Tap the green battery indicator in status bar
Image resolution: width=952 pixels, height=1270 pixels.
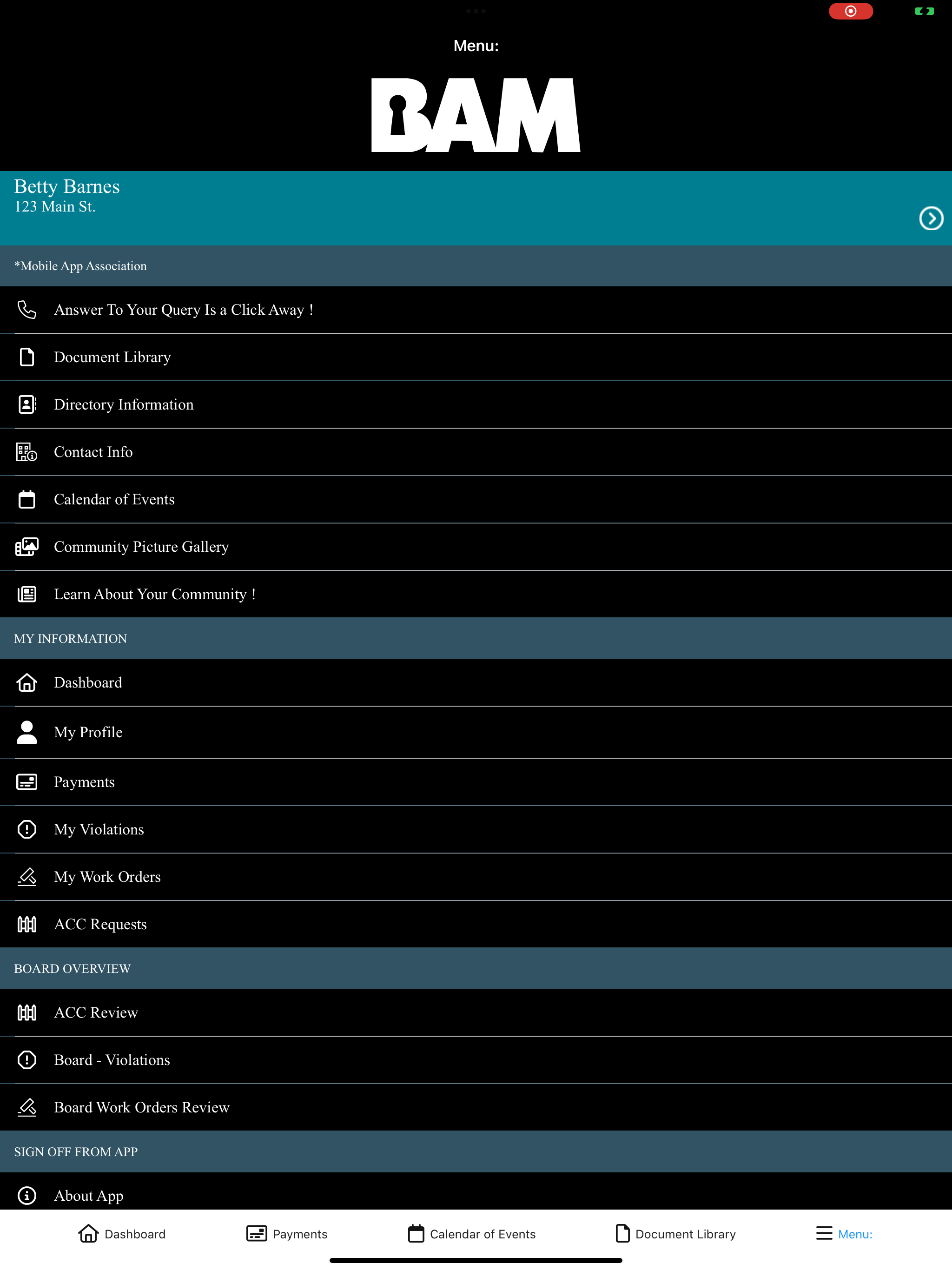[x=925, y=11]
